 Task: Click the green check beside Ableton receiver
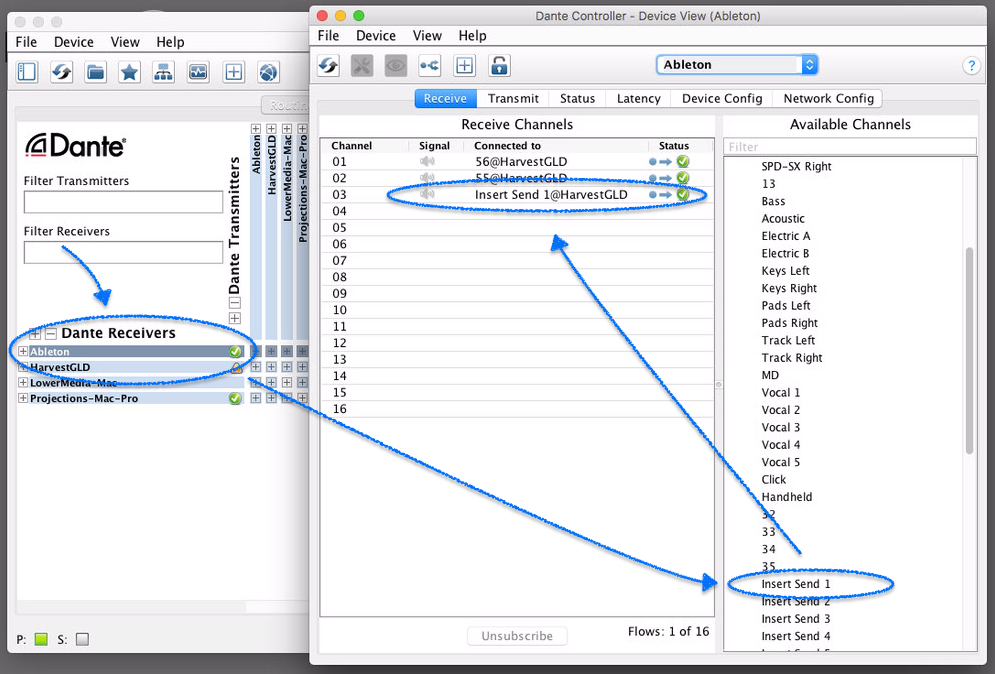pos(235,351)
